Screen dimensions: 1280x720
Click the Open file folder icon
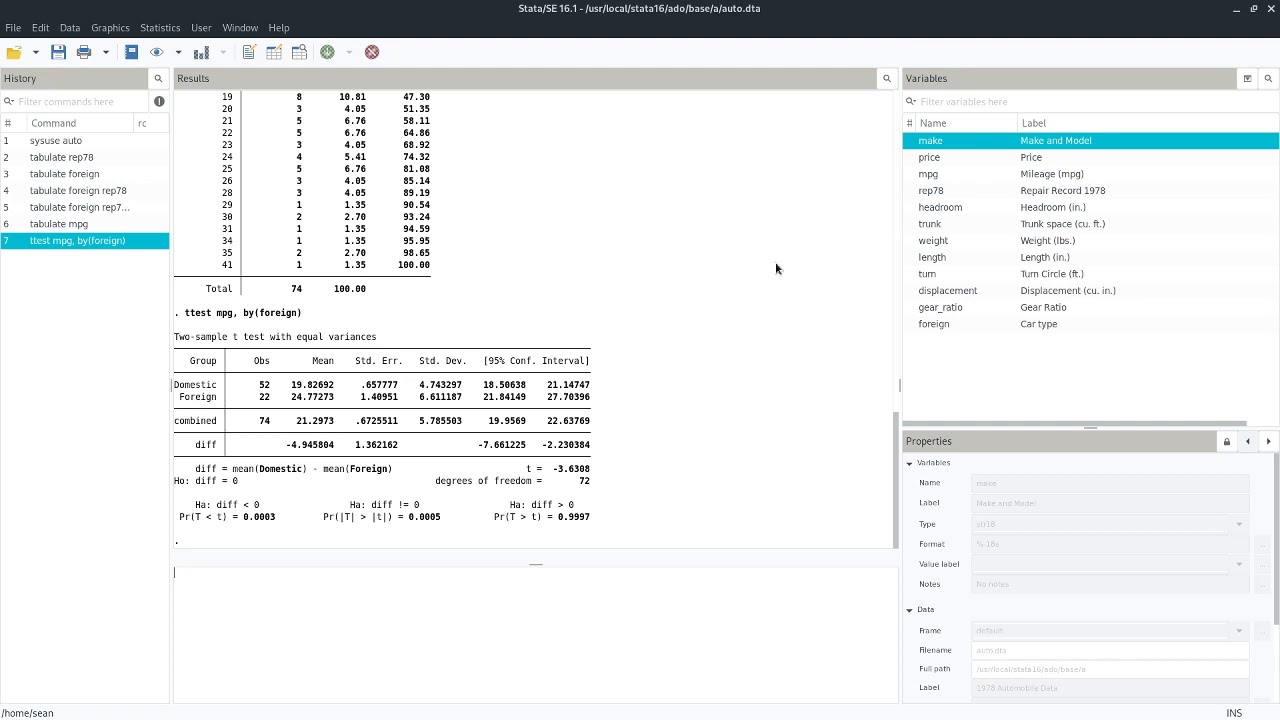coord(14,52)
